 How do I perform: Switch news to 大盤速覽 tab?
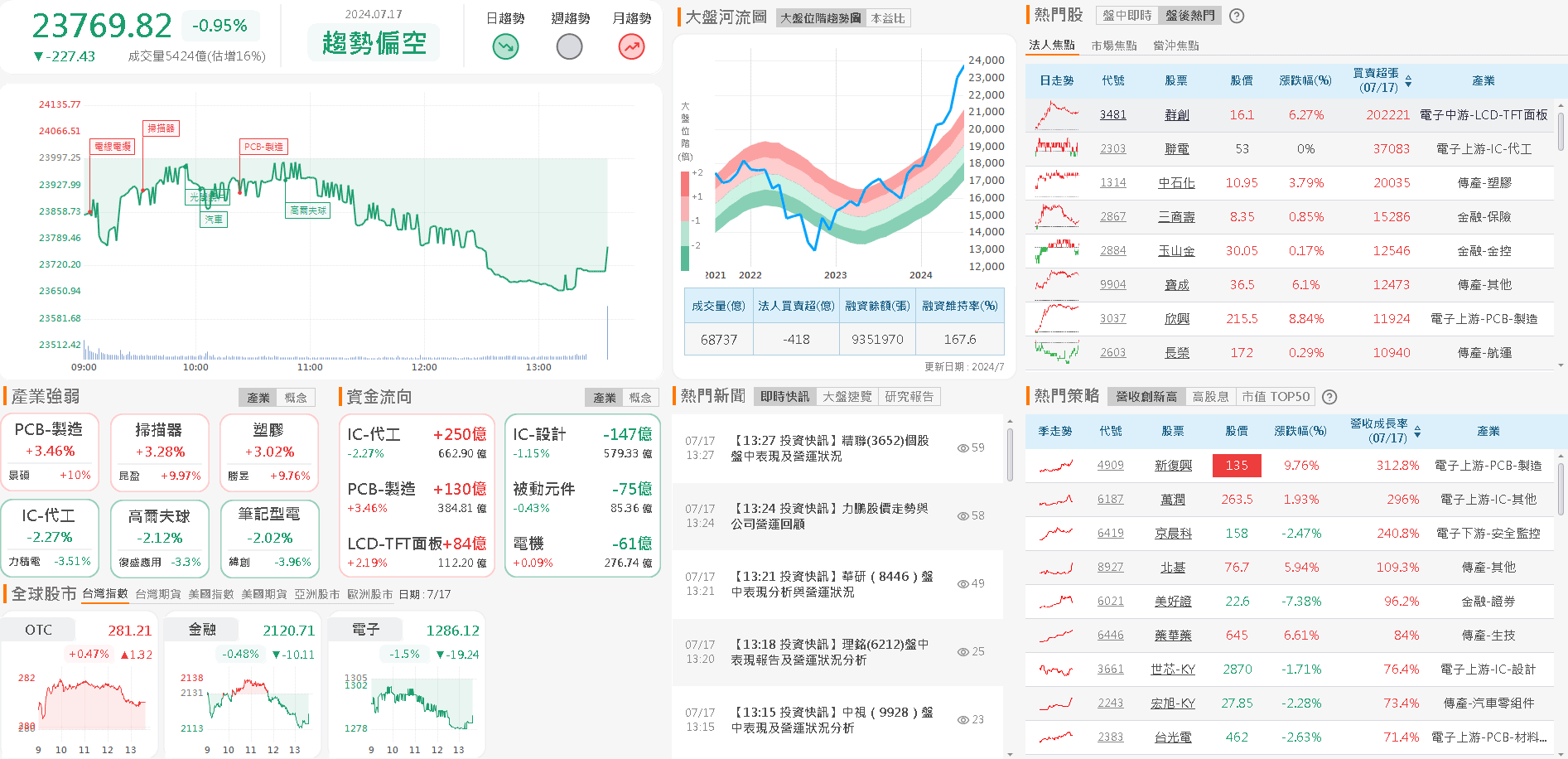point(847,397)
